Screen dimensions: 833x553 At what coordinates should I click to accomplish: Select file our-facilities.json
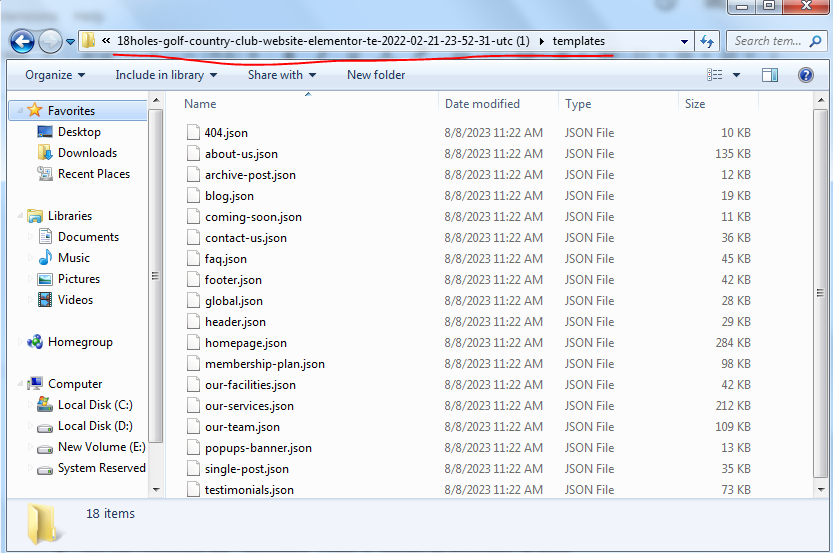click(250, 385)
